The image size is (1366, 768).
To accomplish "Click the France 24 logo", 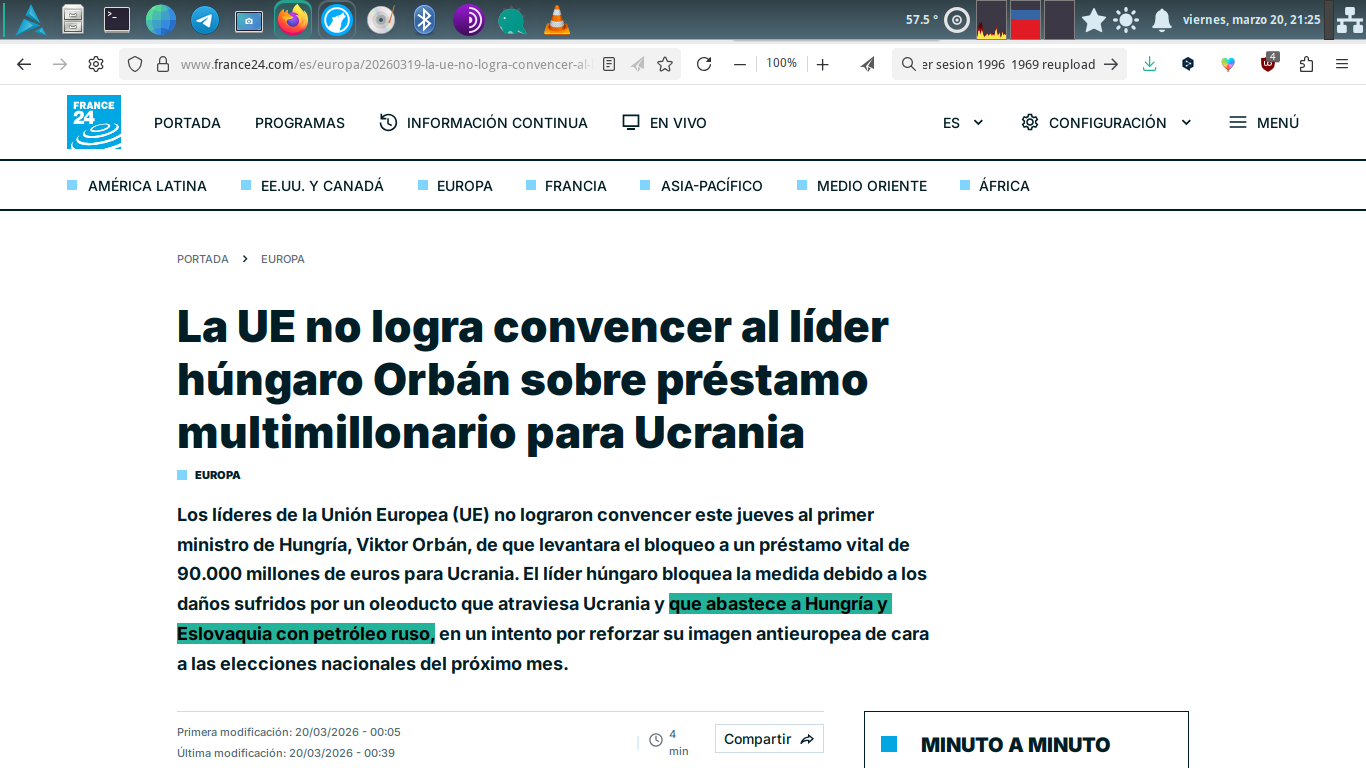I will [x=94, y=122].
